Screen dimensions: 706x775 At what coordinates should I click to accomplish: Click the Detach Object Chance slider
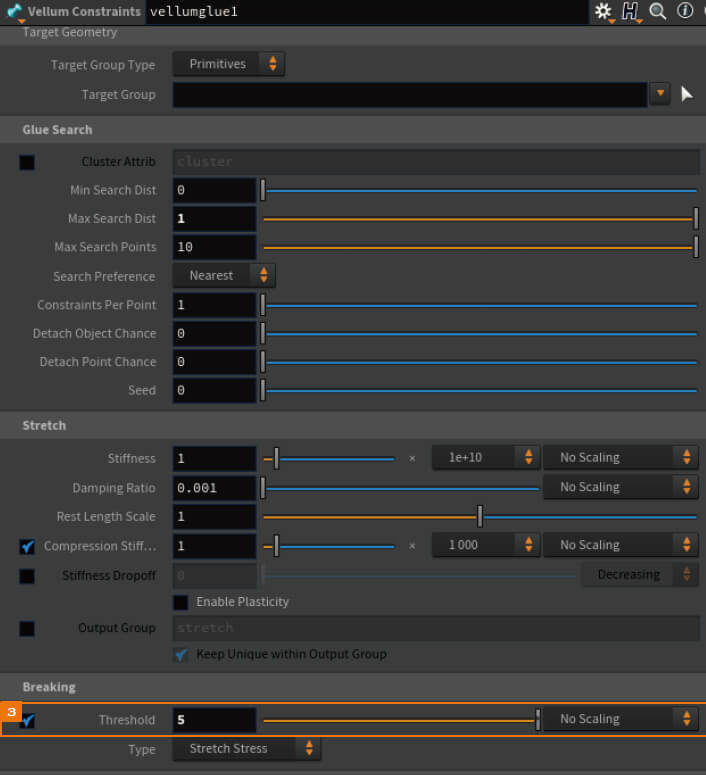pyautogui.click(x=479, y=334)
